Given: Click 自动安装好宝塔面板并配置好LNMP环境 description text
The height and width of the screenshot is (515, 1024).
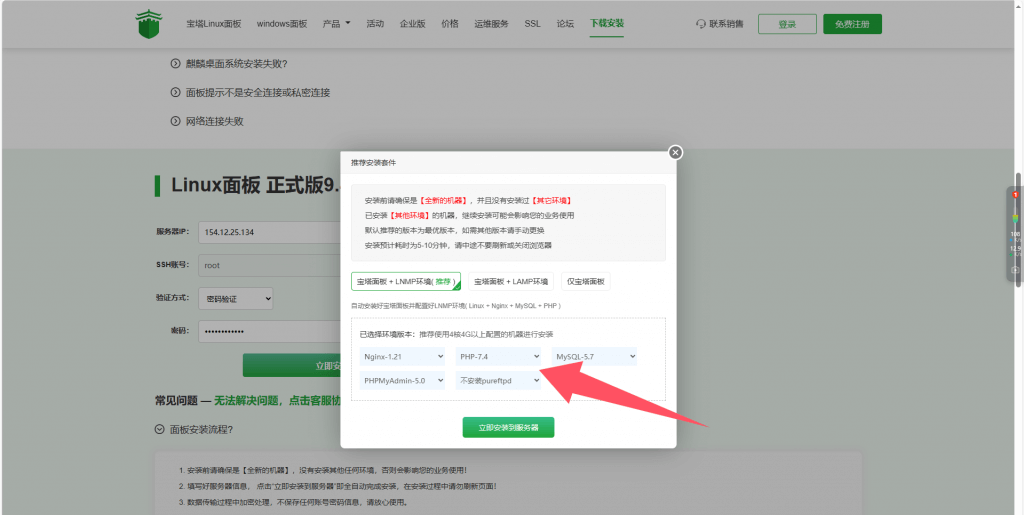Looking at the screenshot, I should coord(456,305).
